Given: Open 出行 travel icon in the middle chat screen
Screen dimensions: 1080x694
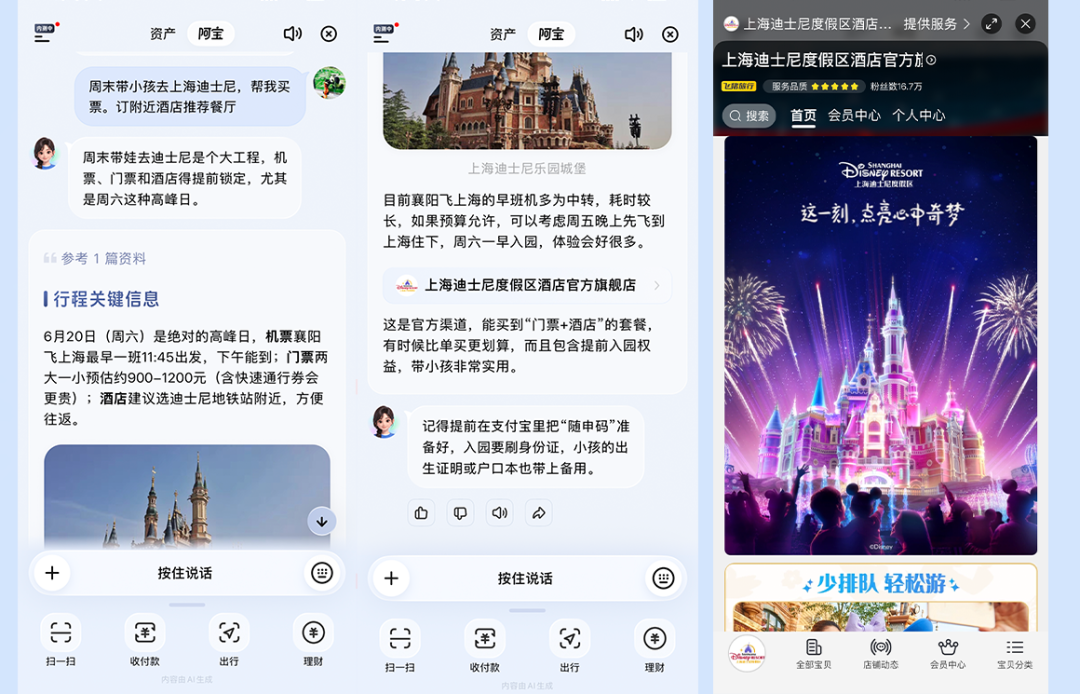Looking at the screenshot, I should (570, 638).
